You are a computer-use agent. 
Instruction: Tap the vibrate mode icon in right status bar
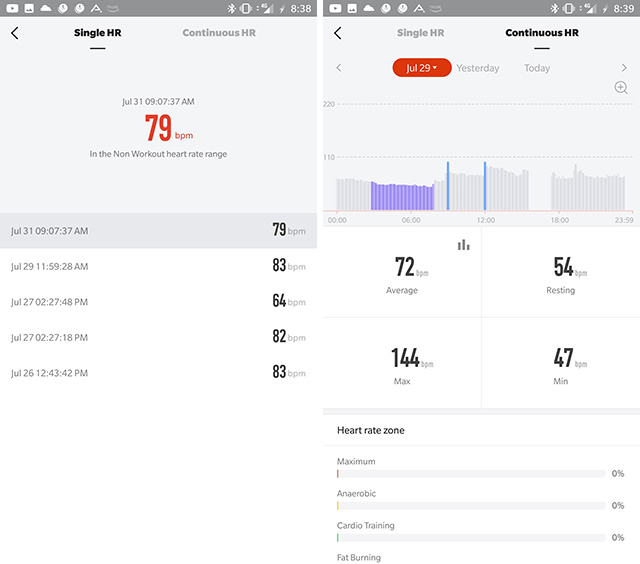[568, 8]
